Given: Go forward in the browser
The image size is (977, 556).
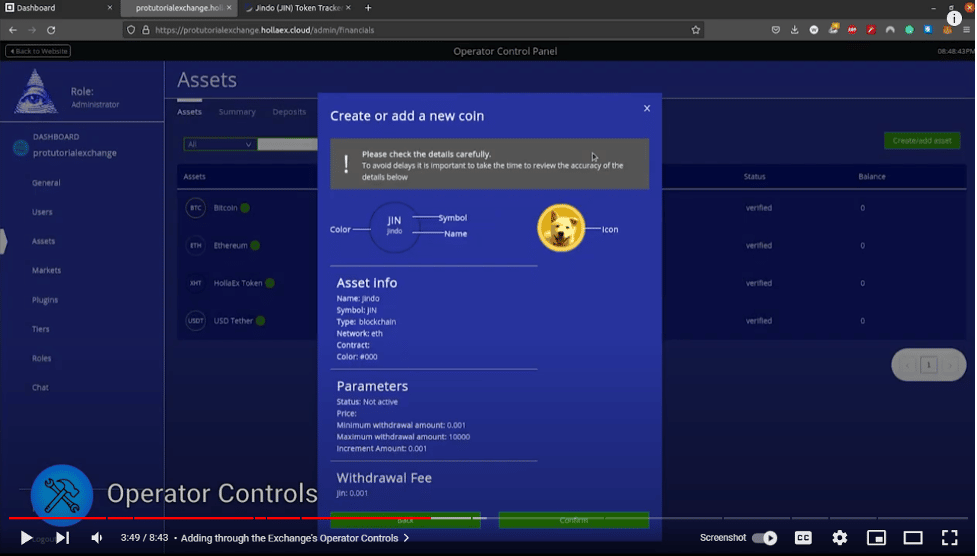Looking at the screenshot, I should 32,30.
